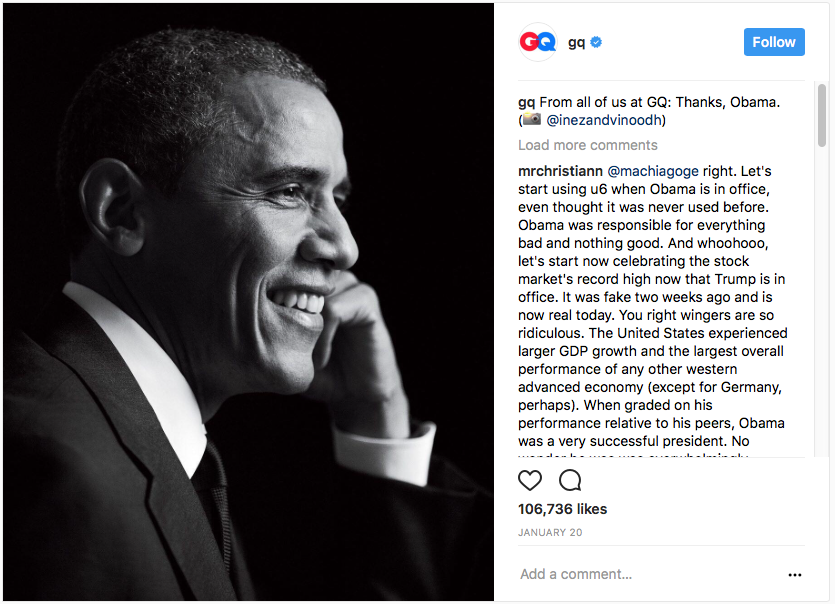View who liked via 106,736 likes
Screen dimensions: 835x604
tap(562, 508)
